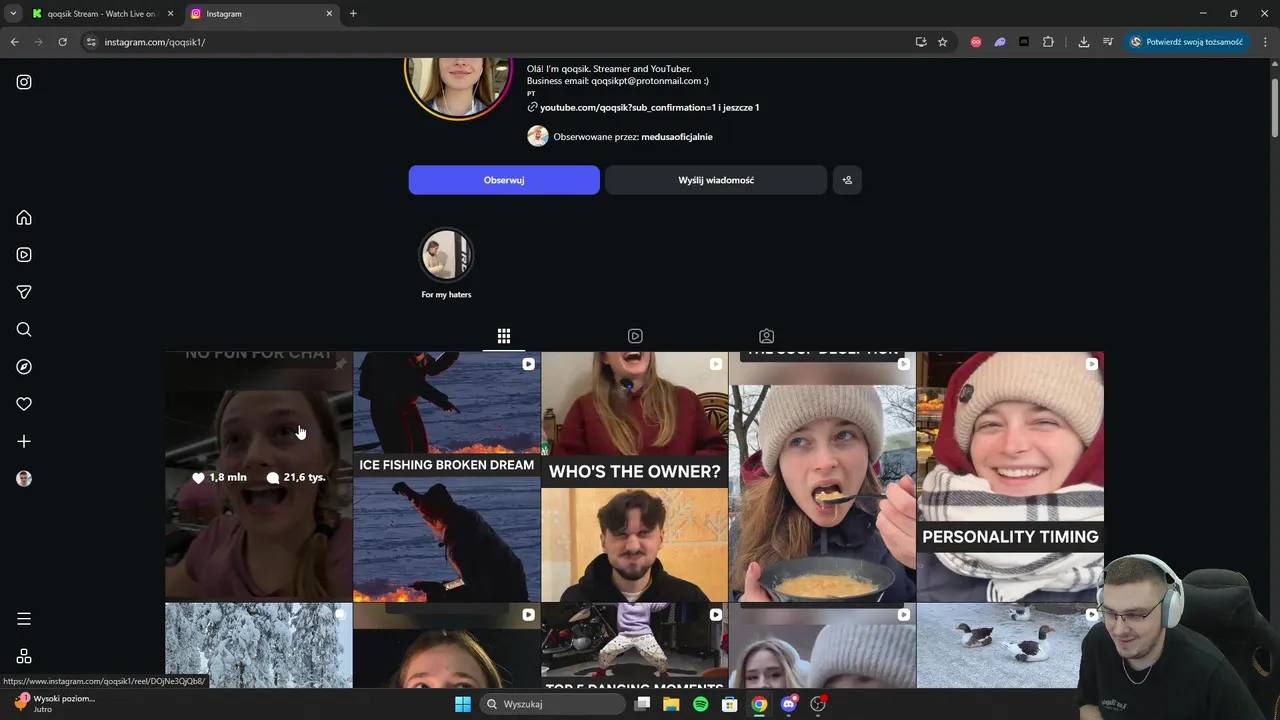Go to Instagram Home via house icon
The width and height of the screenshot is (1280, 720).
tap(24, 218)
